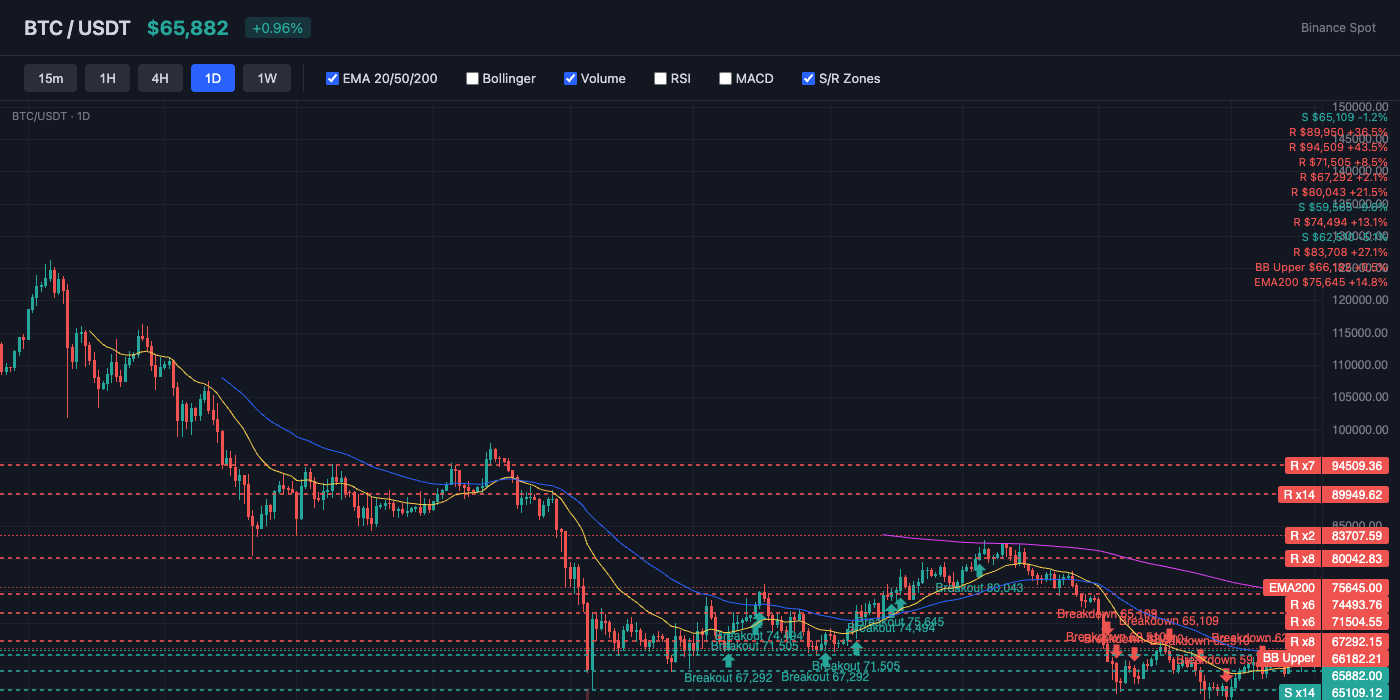Click the R $89,950 +36.5% legend line

1338,132
